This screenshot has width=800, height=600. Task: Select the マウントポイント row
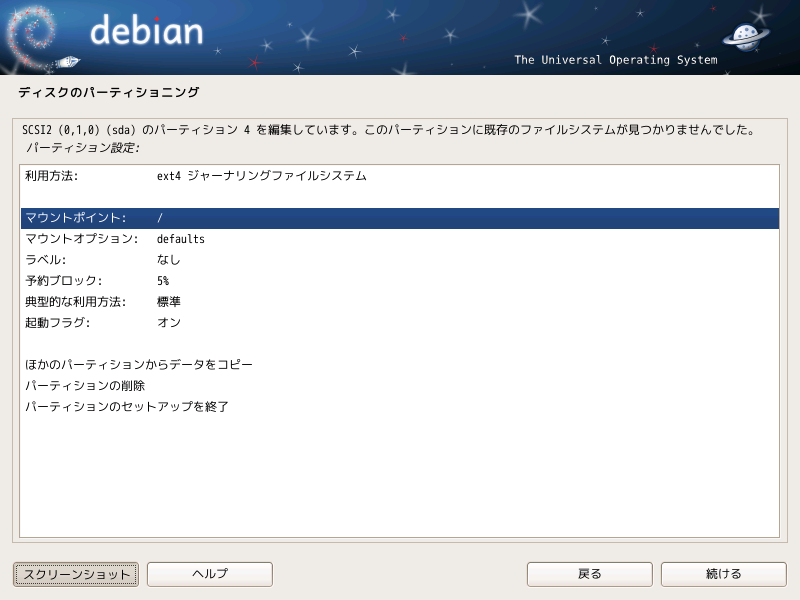(x=399, y=218)
